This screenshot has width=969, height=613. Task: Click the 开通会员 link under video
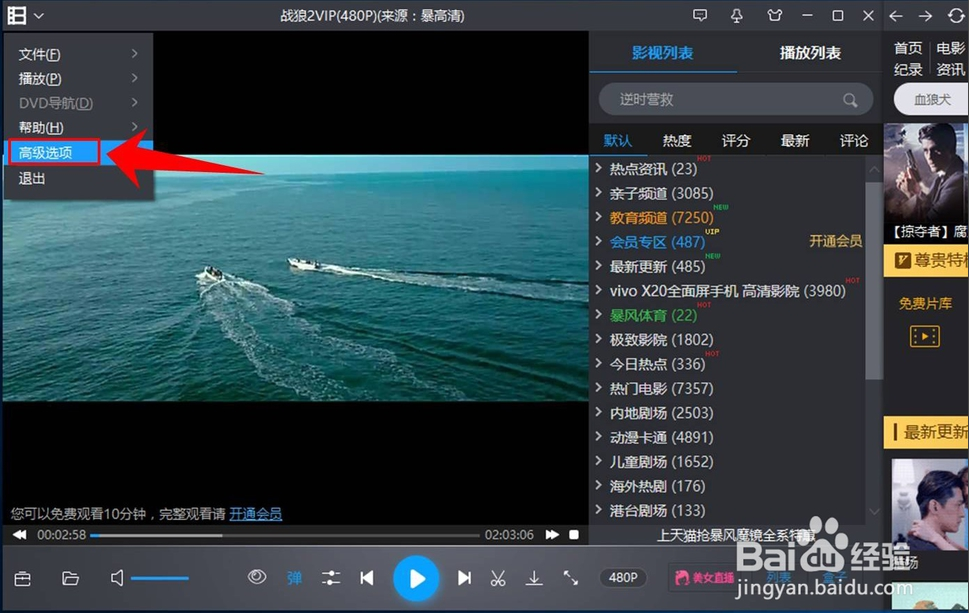pos(256,514)
